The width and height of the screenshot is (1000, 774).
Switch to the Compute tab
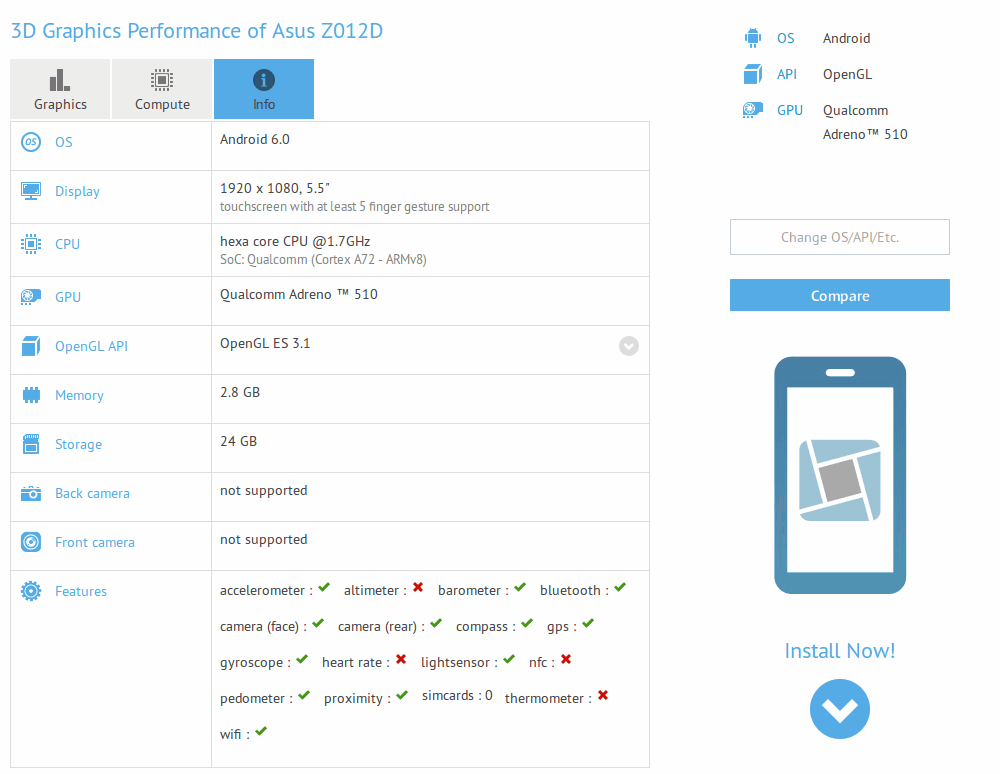[x=162, y=89]
